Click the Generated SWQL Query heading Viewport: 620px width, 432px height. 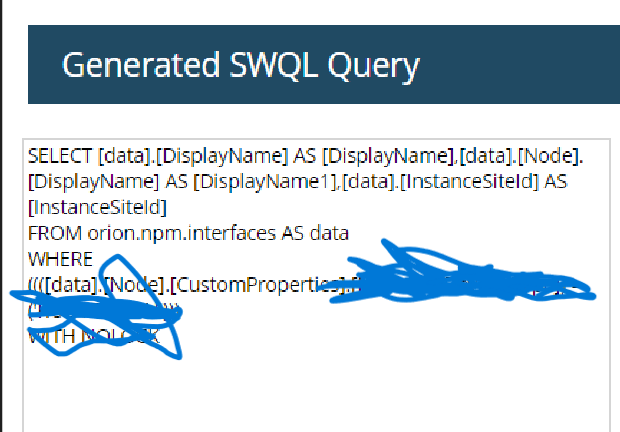pyautogui.click(x=240, y=66)
